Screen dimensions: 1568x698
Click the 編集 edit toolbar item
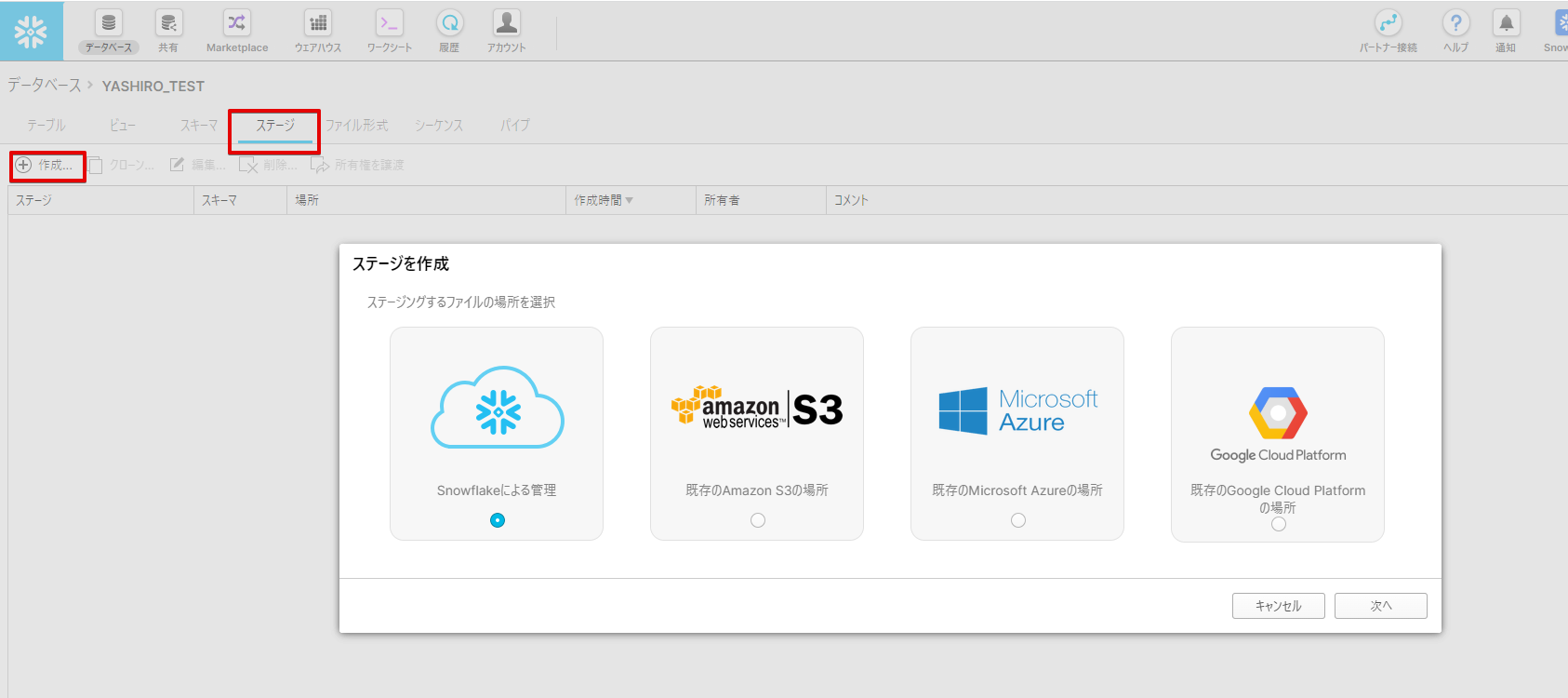[197, 165]
